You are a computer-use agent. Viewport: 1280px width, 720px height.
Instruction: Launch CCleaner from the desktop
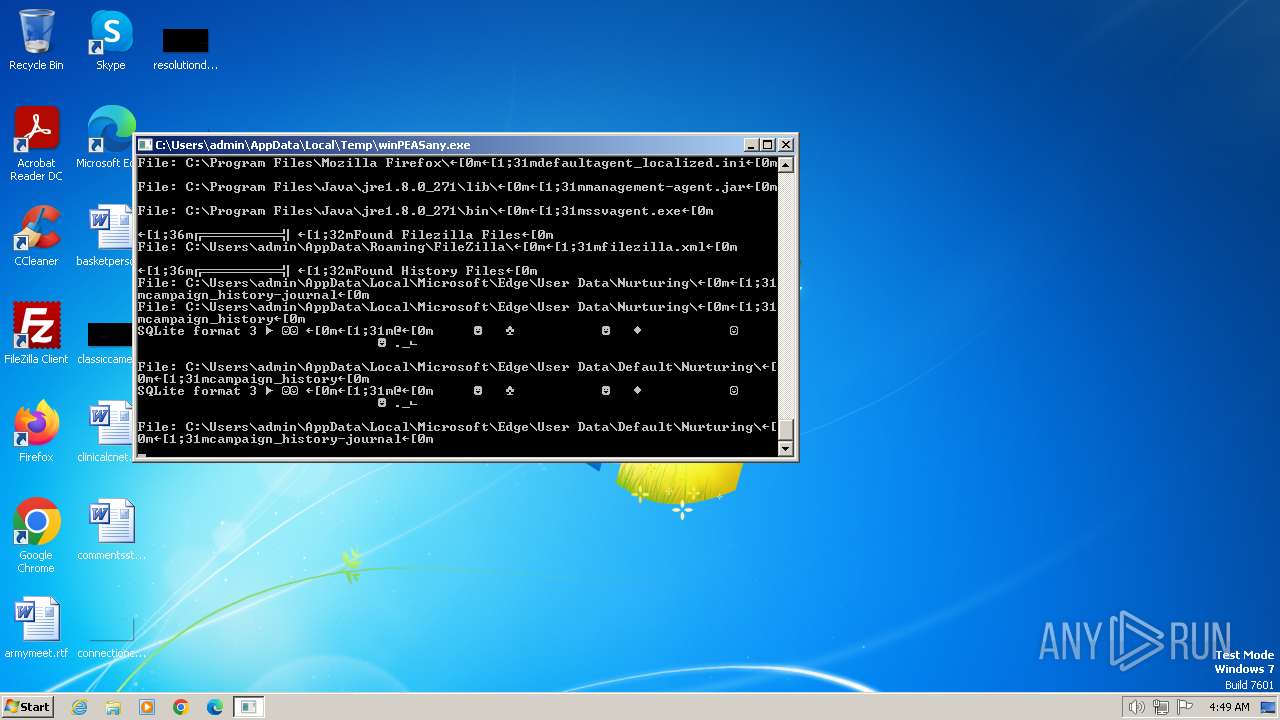(x=36, y=236)
